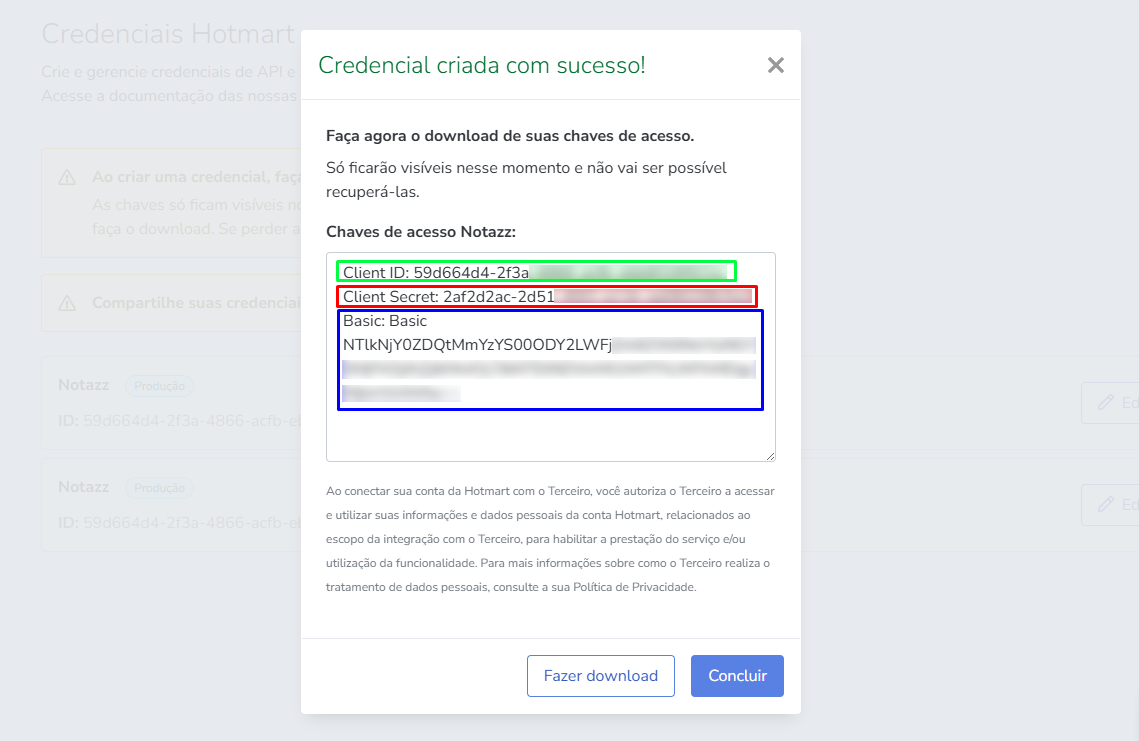
Task: Click the 'Compartilhe suas credenciais' alert text
Action: (195, 303)
